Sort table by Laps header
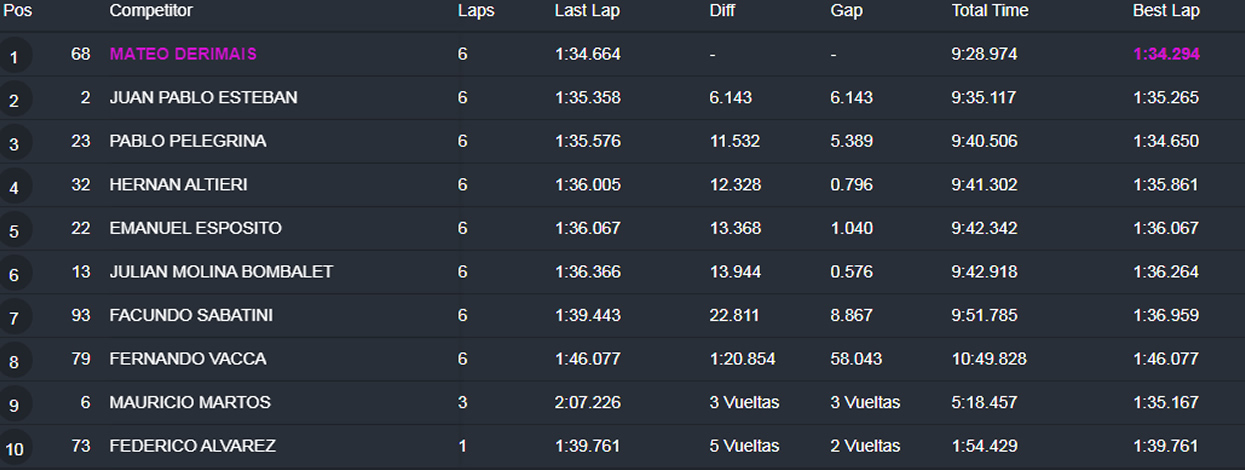Screen dimensions: 1245x470 point(476,11)
